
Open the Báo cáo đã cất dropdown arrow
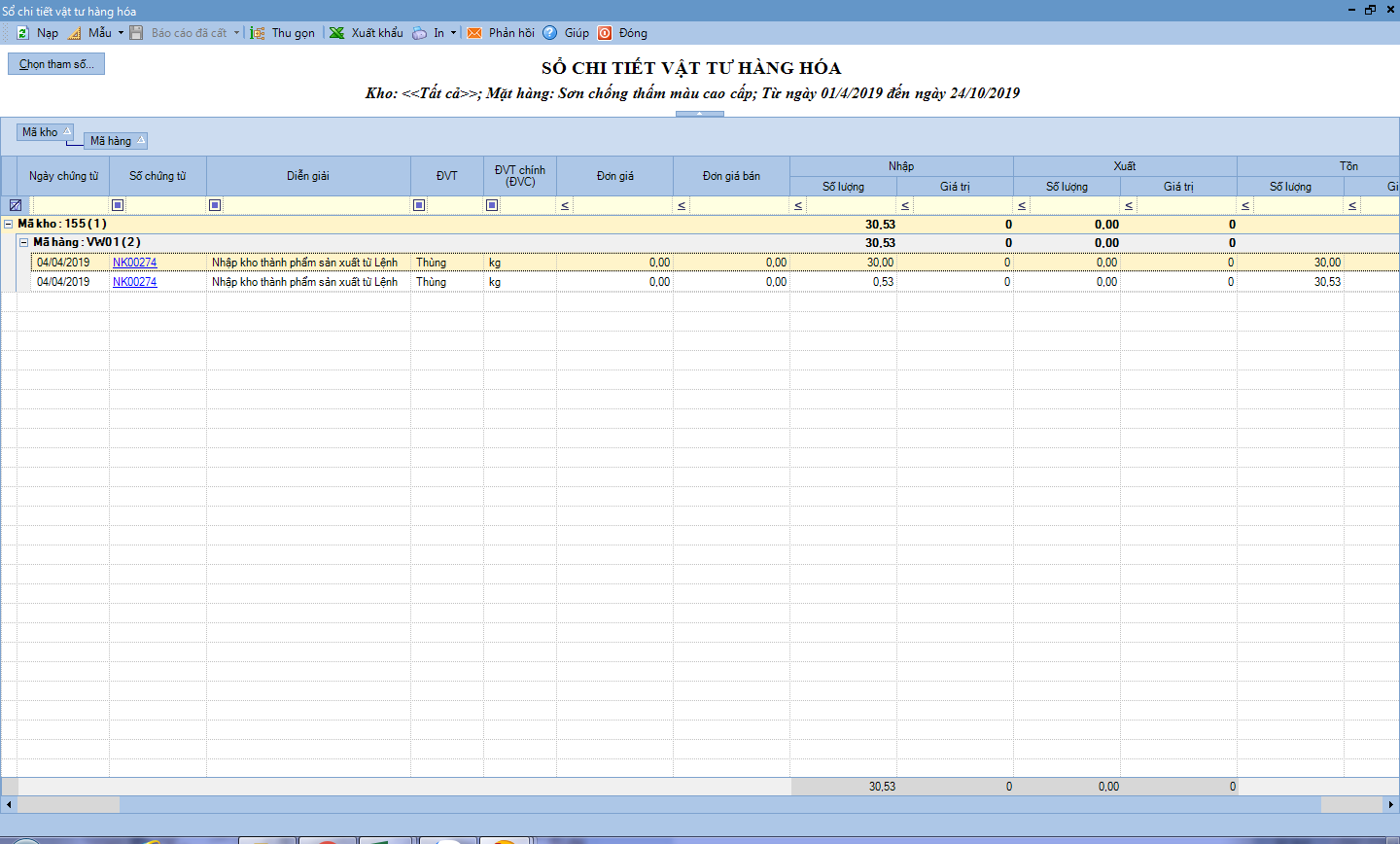[236, 33]
